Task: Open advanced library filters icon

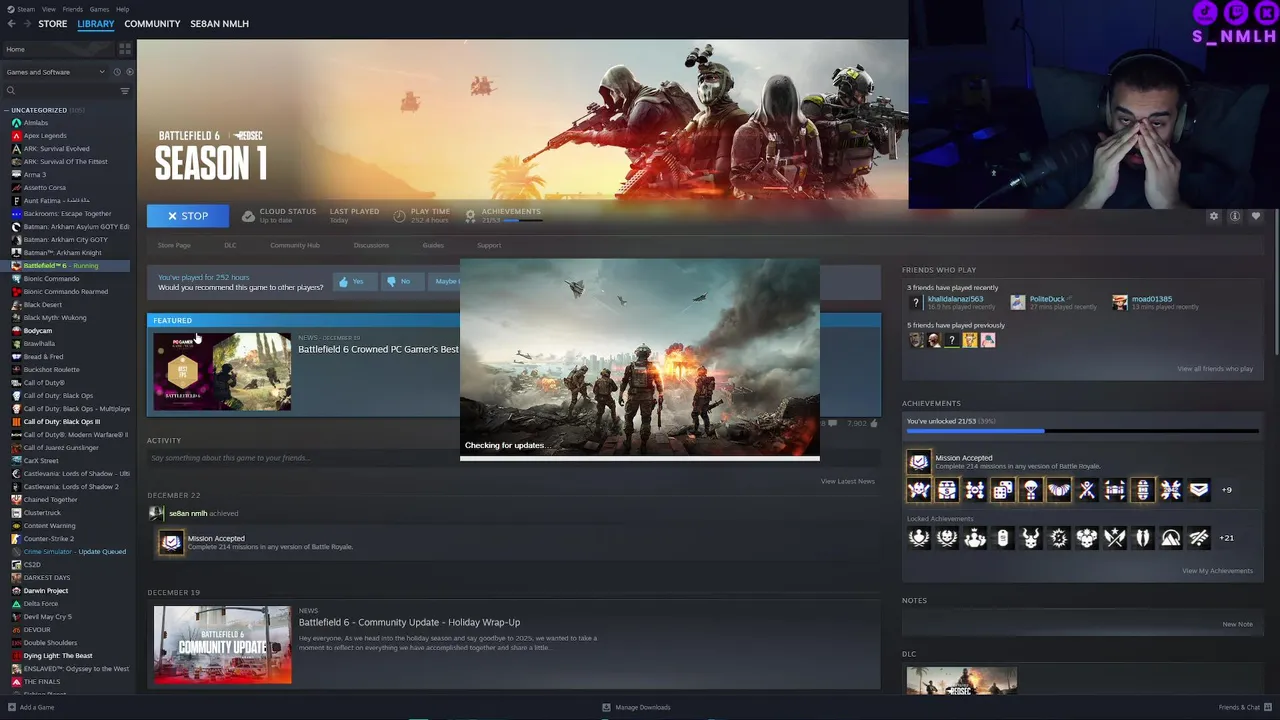Action: (x=125, y=91)
